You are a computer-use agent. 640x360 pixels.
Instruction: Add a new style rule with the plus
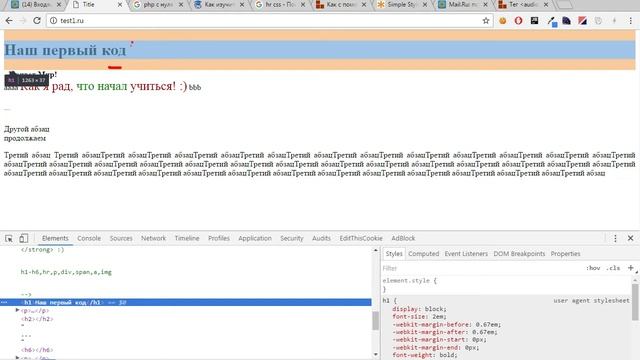[x=631, y=268]
